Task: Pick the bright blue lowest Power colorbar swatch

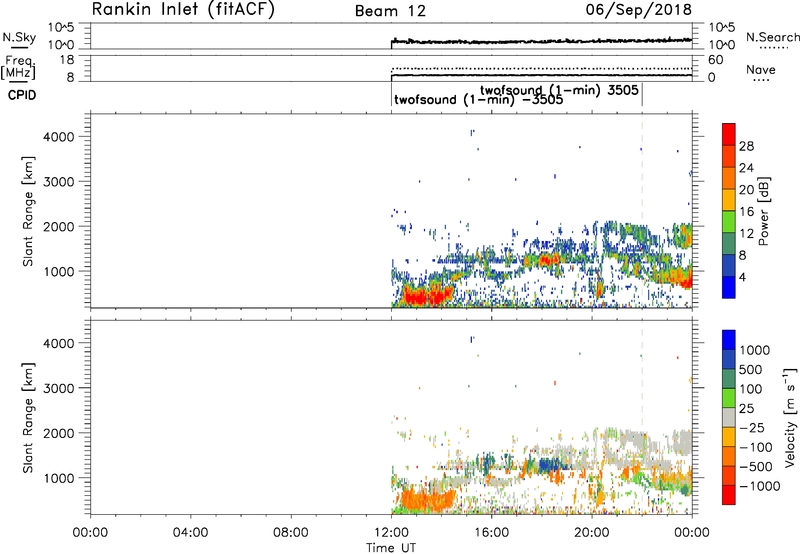Action: click(x=729, y=287)
